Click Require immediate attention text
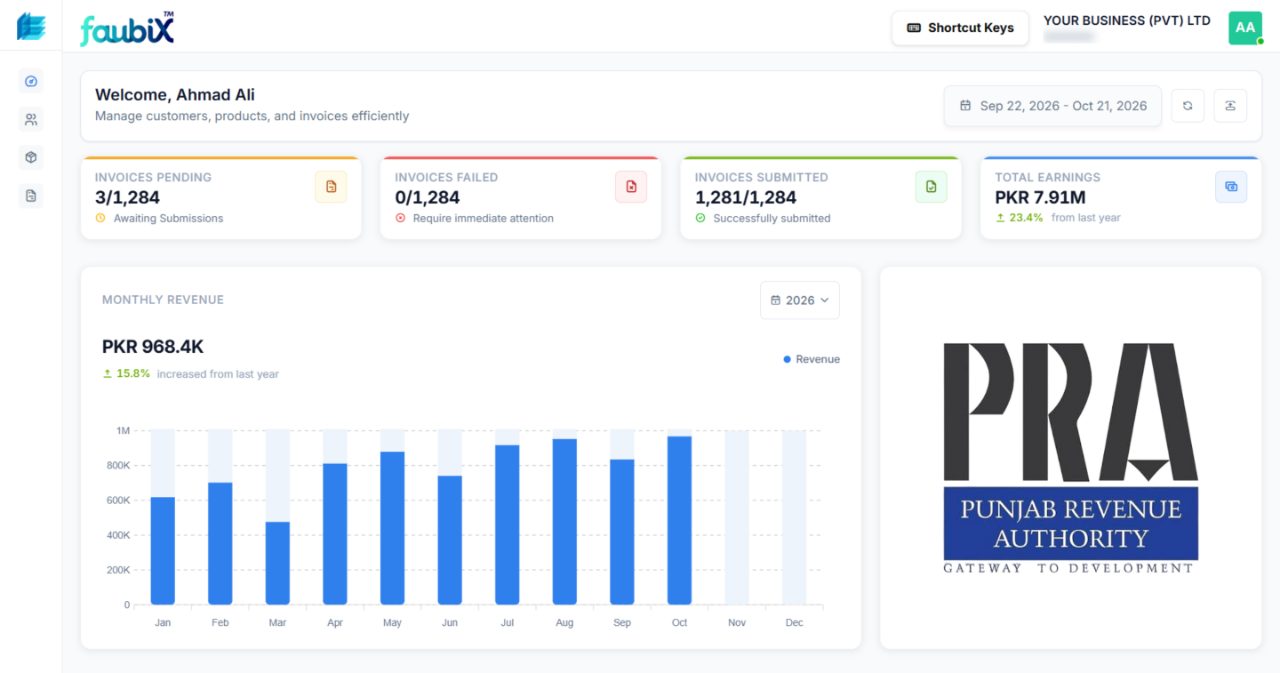 [483, 218]
